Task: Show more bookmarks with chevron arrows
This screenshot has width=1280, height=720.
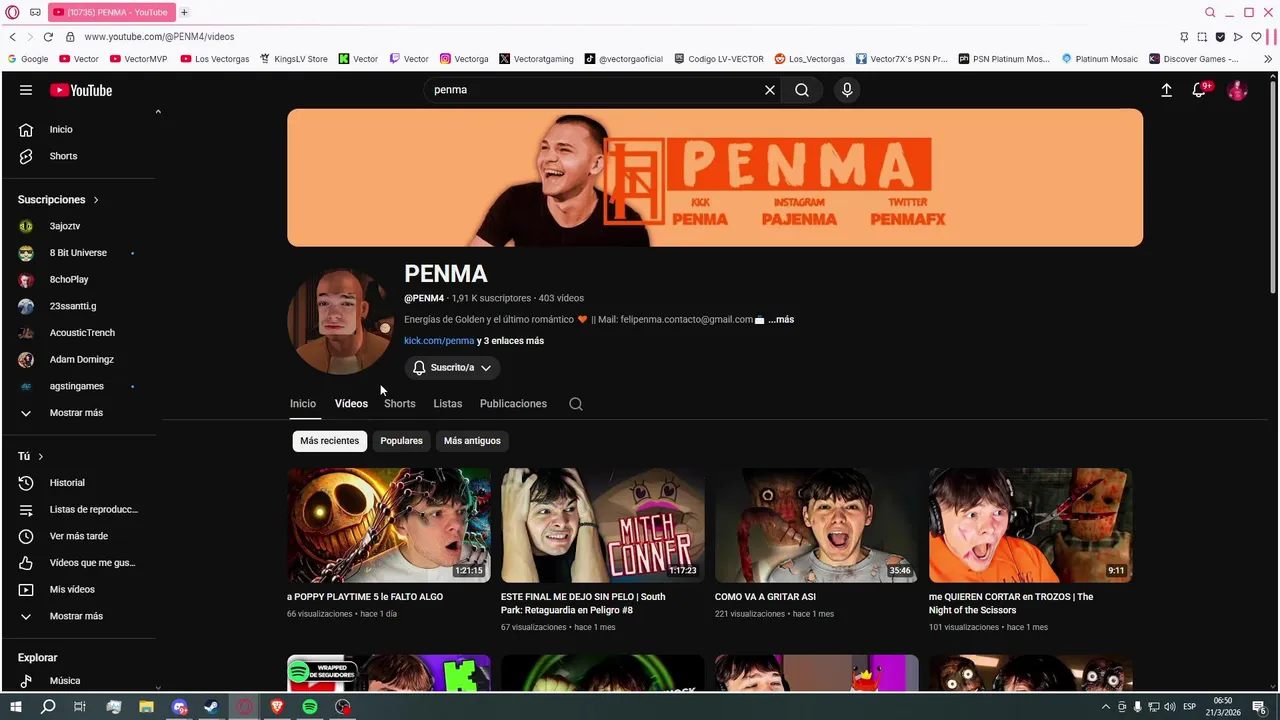Action: click(x=1268, y=59)
